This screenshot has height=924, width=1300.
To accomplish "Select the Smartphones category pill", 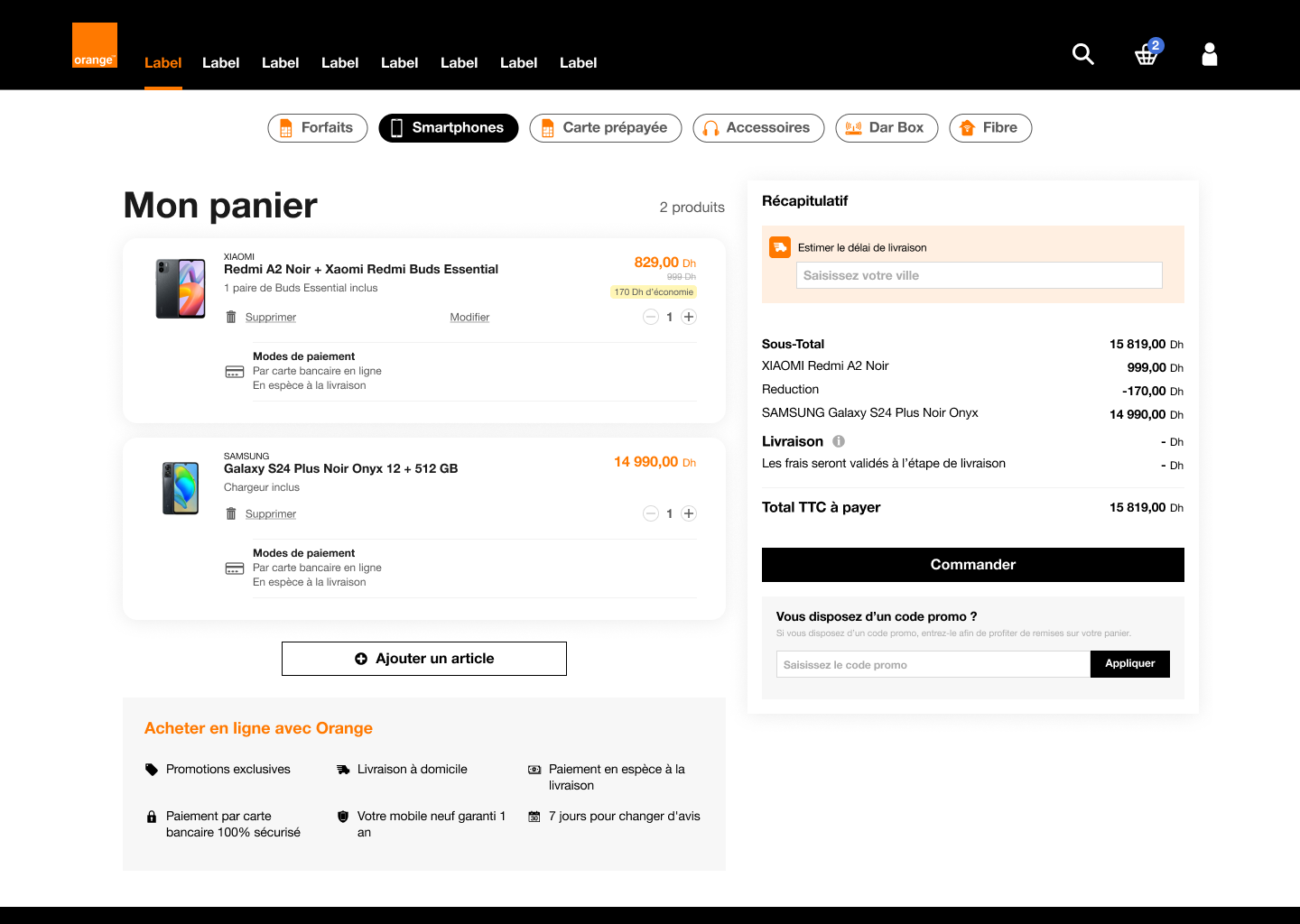I will pyautogui.click(x=449, y=128).
